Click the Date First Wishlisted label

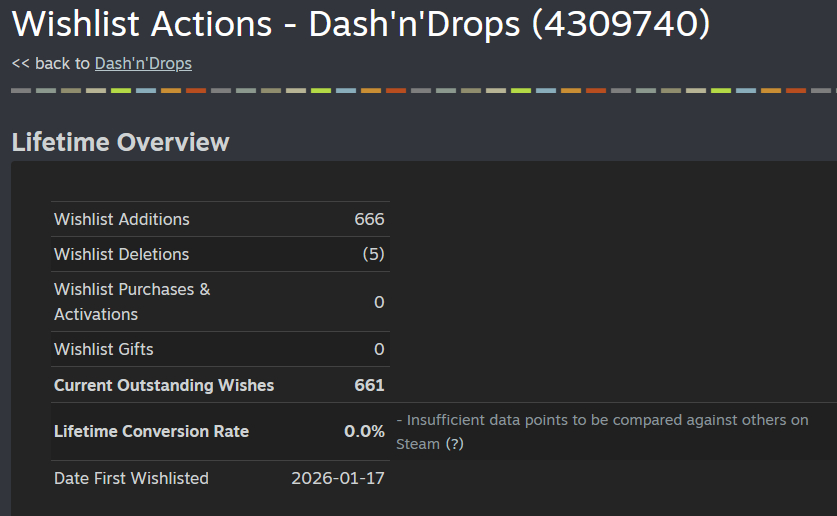(x=131, y=478)
